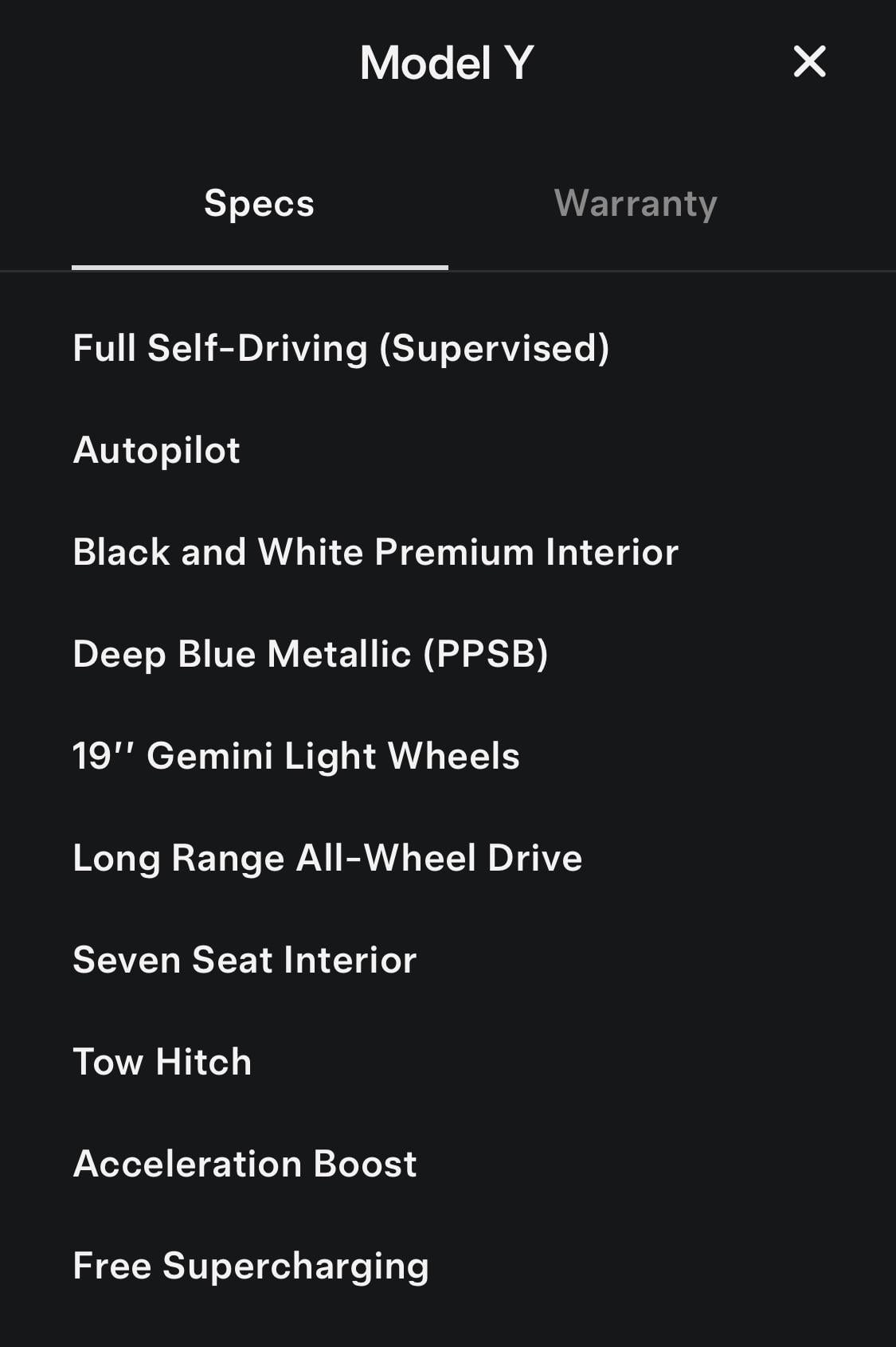Click the white underline beneath Specs
This screenshot has width=896, height=1347.
tap(260, 268)
